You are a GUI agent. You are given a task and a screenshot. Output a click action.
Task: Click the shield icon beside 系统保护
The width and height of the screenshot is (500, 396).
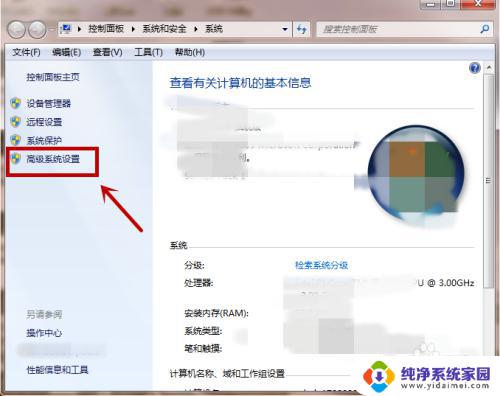16,140
